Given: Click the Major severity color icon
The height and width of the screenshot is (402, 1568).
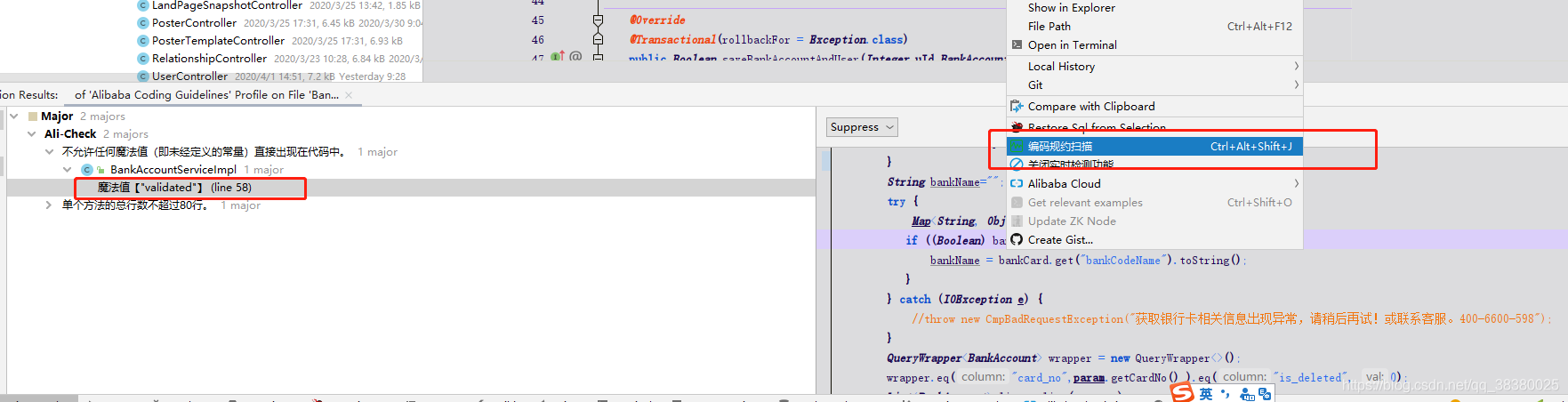Looking at the screenshot, I should [x=33, y=116].
